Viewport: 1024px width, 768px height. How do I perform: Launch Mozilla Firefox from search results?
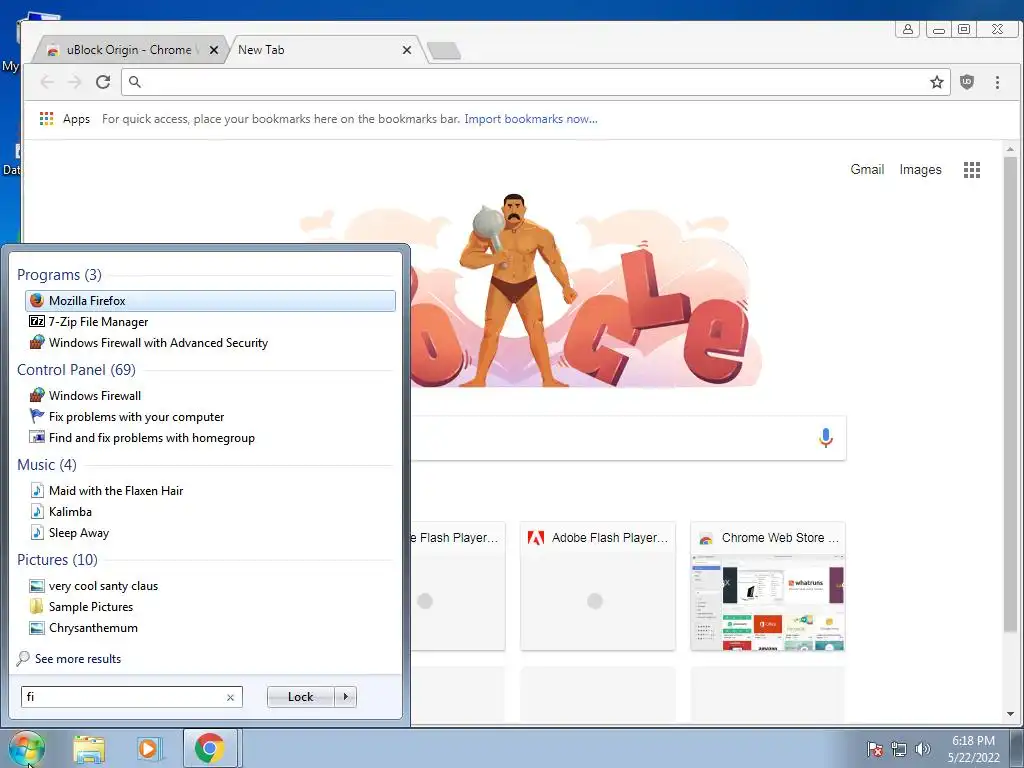210,300
